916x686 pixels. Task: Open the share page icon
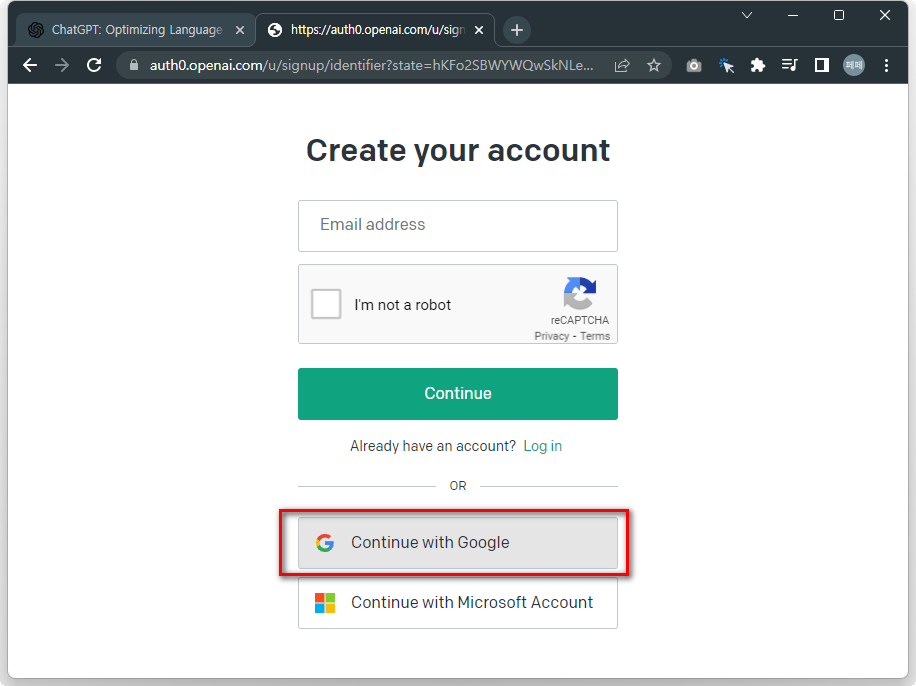point(622,65)
